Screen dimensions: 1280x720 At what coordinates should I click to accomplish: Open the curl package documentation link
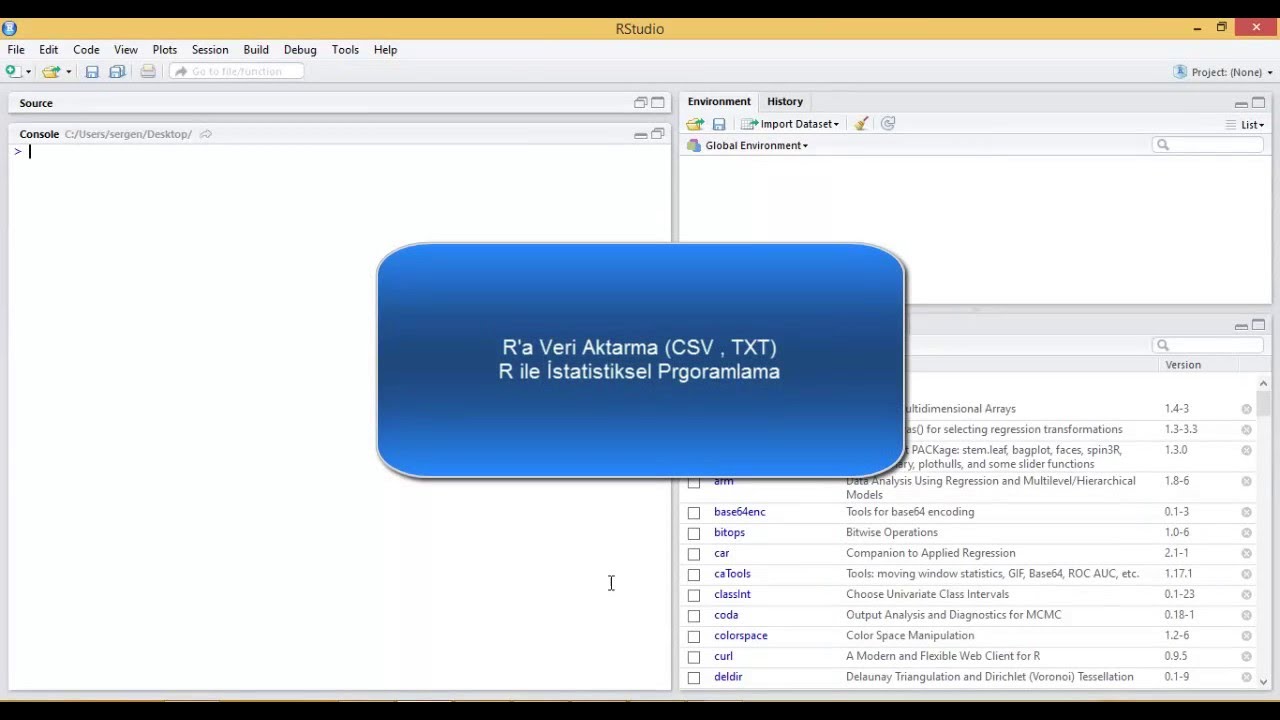723,656
